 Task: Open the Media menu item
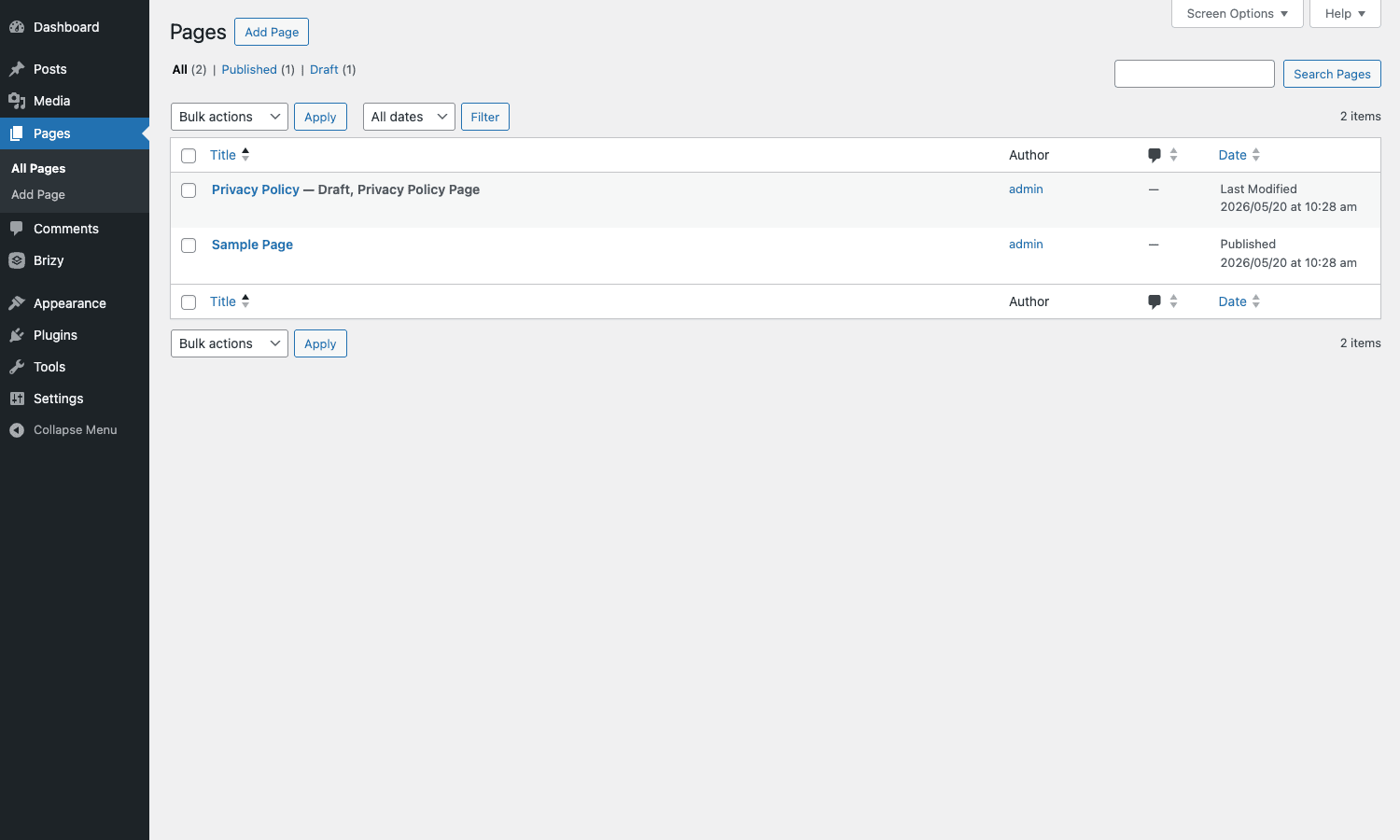coord(75,101)
